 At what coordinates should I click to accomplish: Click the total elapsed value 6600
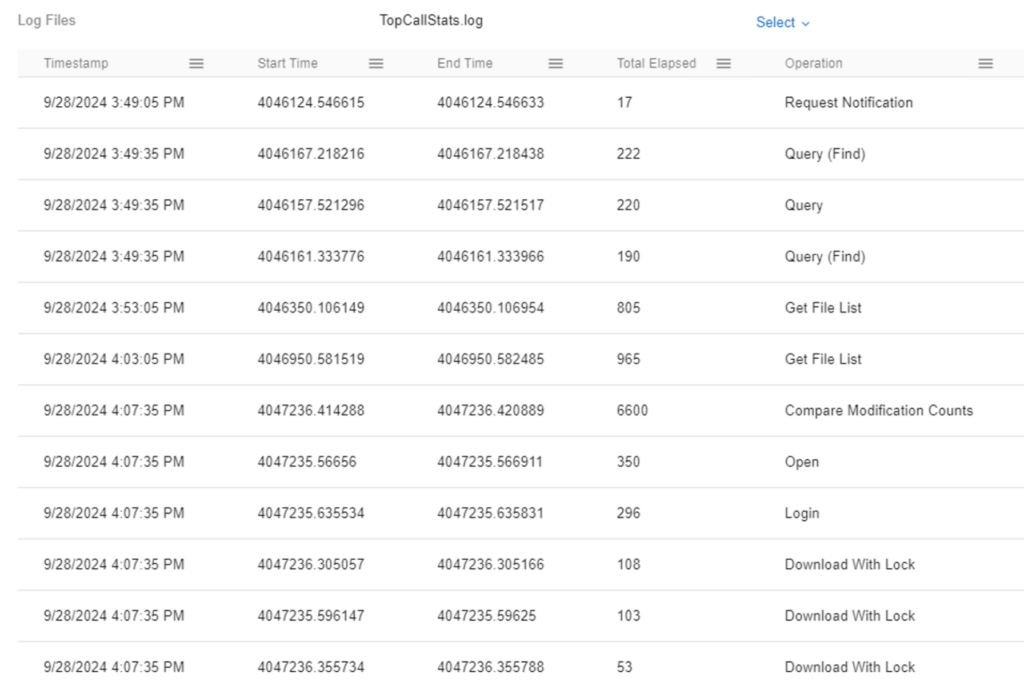[x=632, y=411]
